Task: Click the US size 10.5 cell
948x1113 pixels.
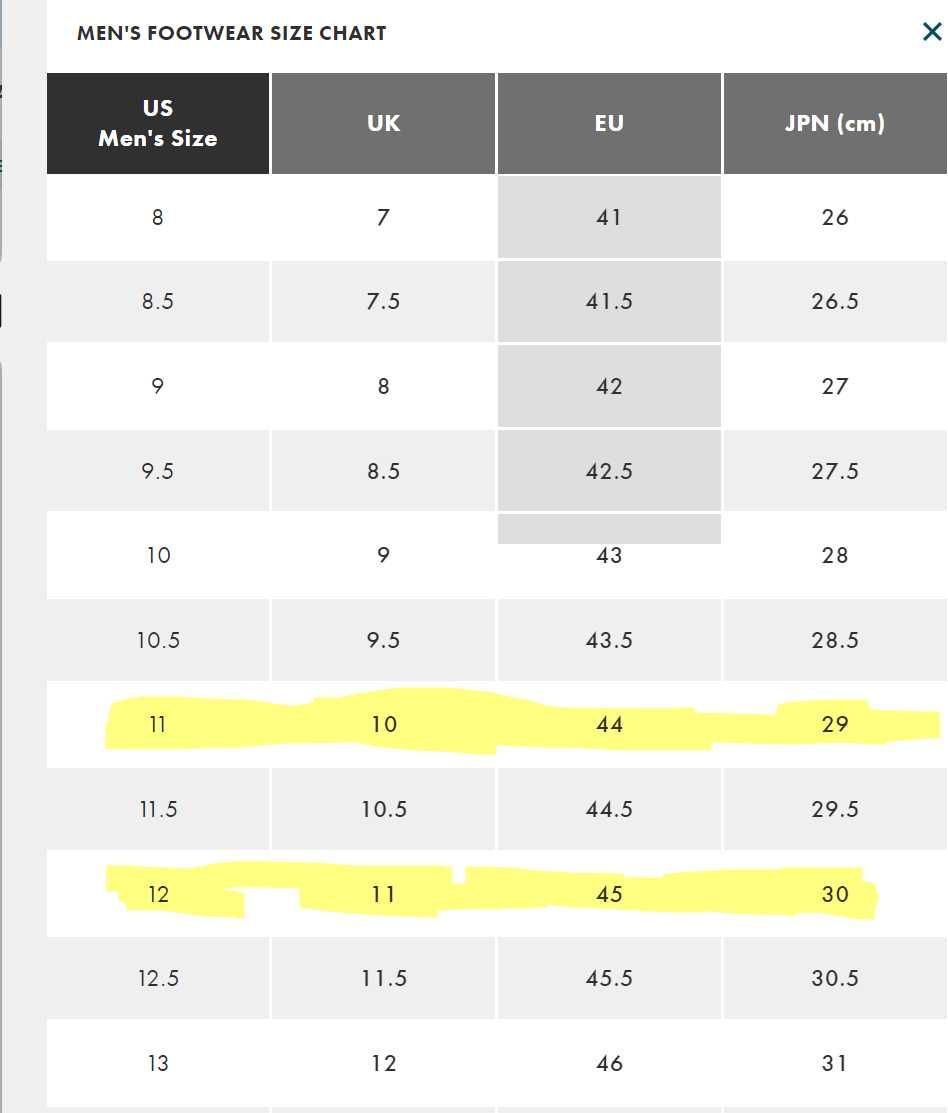Action: [x=158, y=640]
